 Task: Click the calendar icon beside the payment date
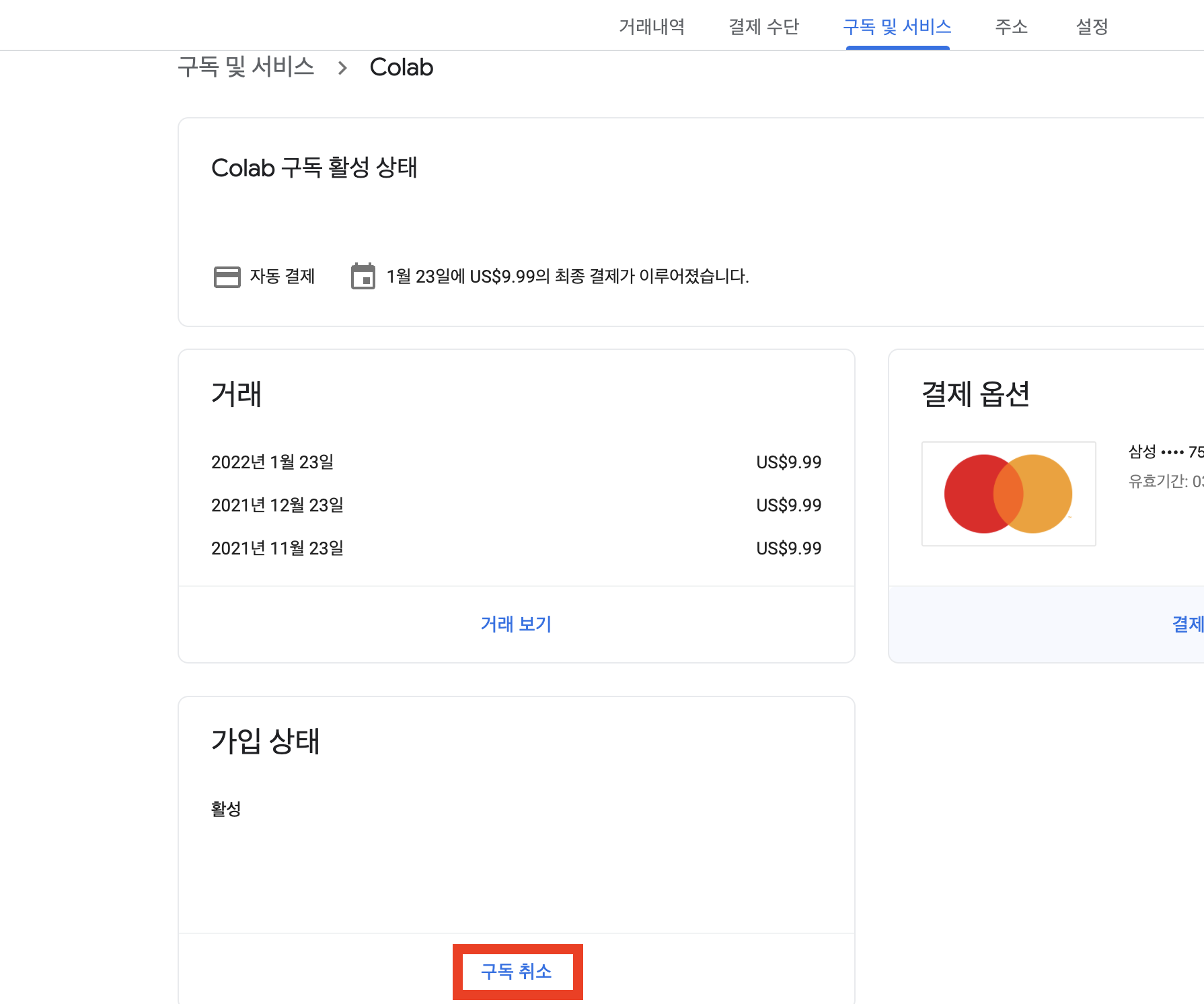click(x=363, y=276)
